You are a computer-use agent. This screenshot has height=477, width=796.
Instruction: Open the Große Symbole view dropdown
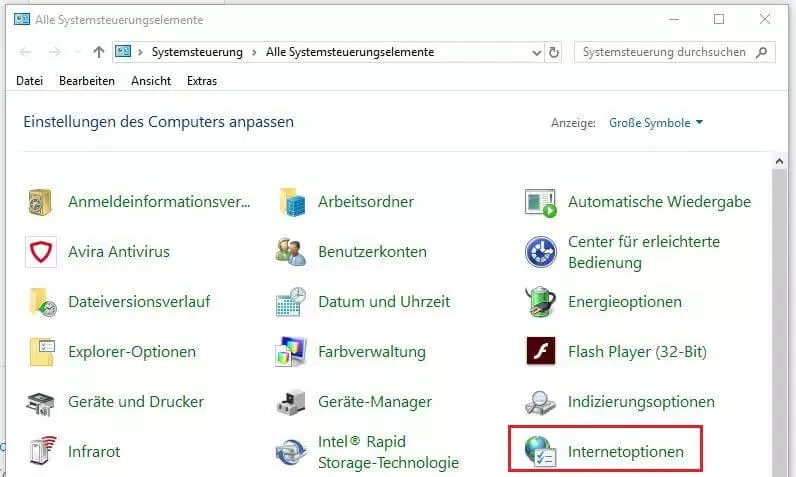point(655,123)
